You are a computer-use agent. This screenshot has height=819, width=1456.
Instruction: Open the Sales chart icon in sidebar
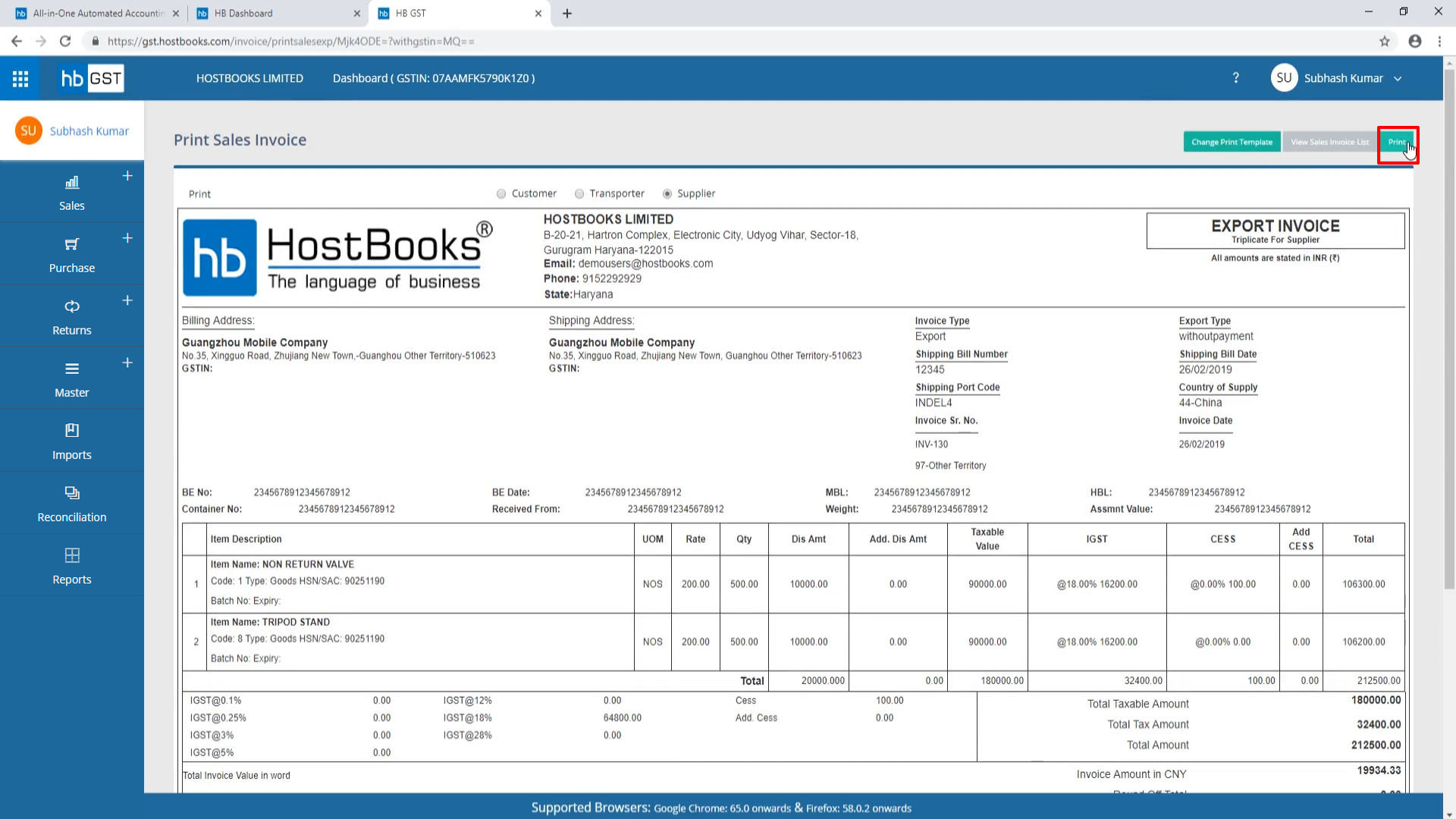tap(72, 182)
